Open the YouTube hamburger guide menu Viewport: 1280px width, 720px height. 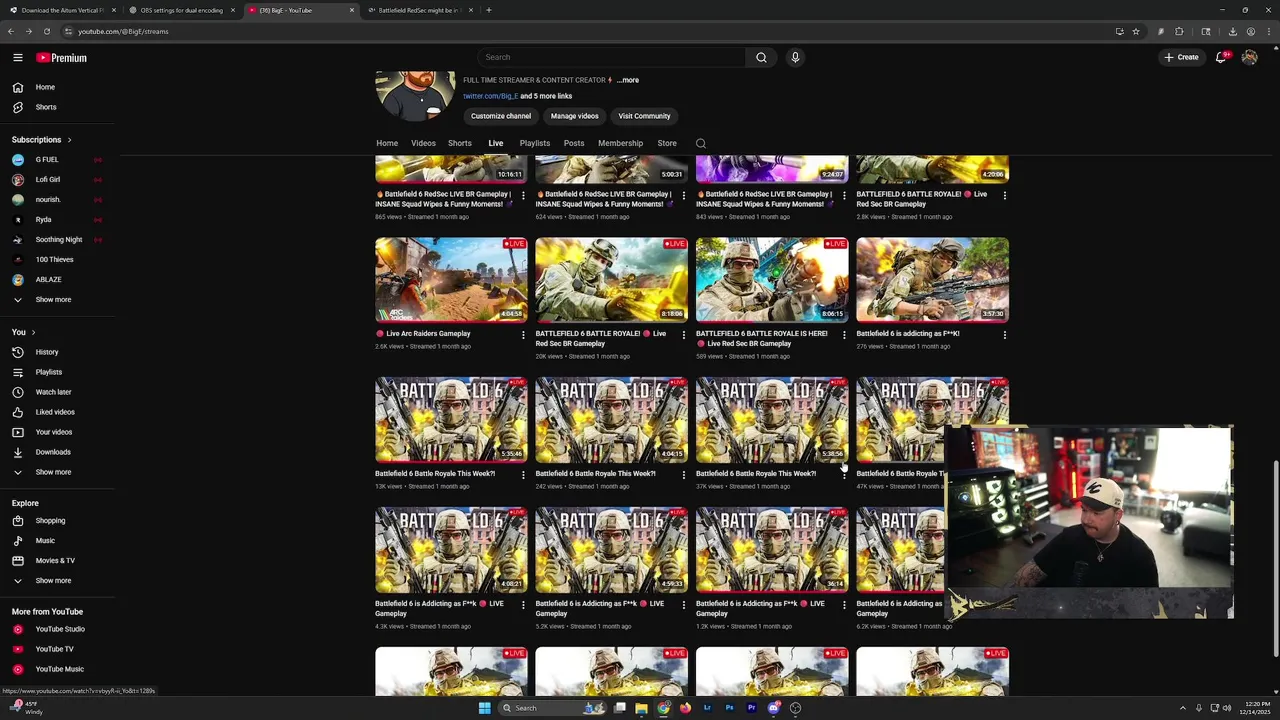(x=17, y=58)
